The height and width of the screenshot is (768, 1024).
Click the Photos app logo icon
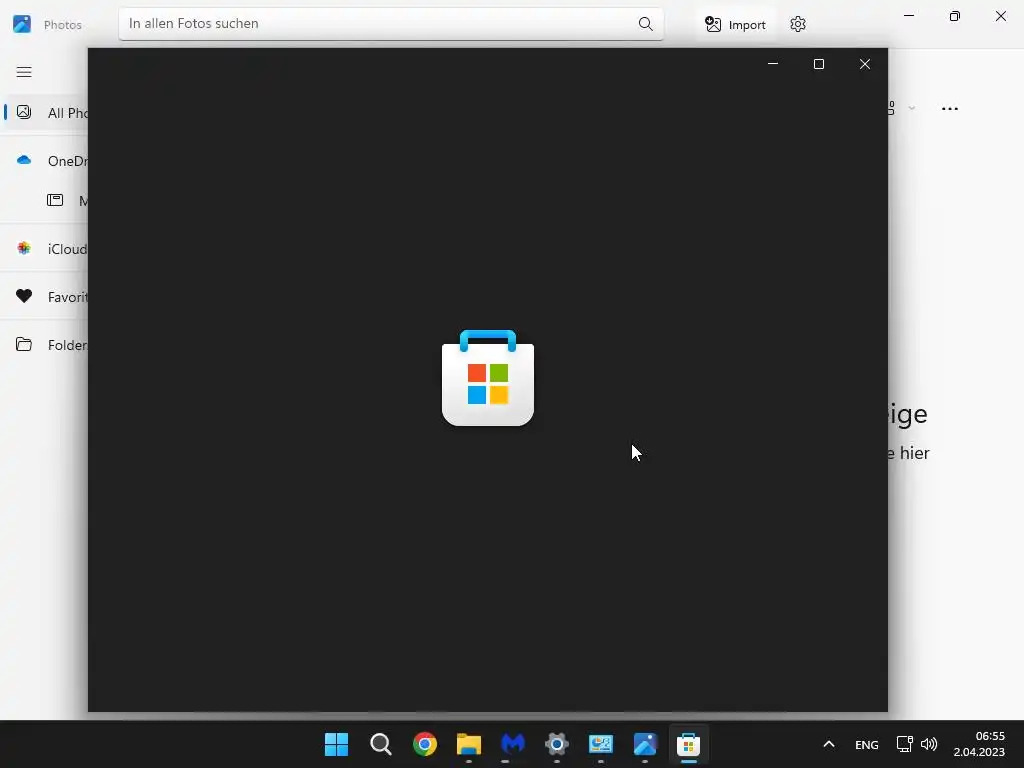coord(22,24)
